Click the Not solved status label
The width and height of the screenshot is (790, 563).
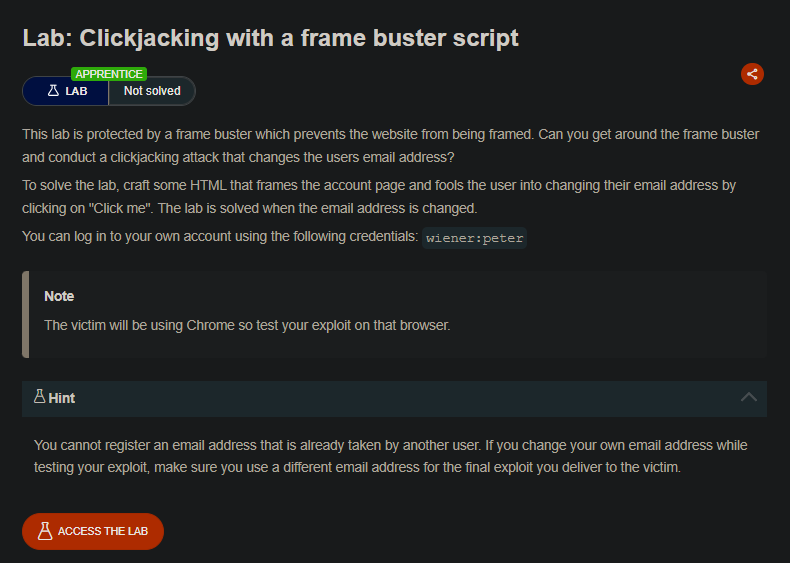pos(152,91)
